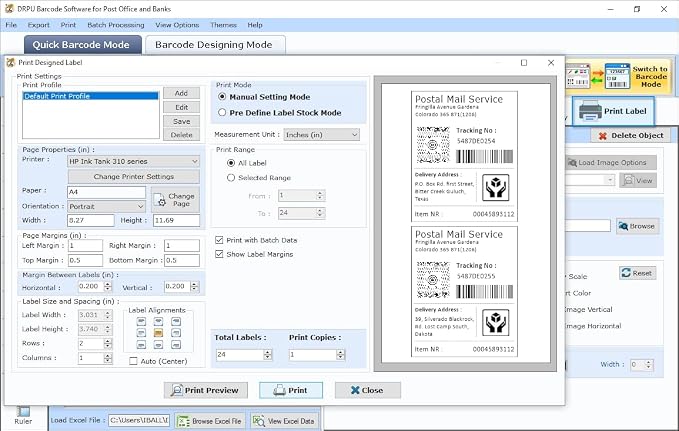Viewport: 679px width, 431px height.
Task: Click Load Image Options button
Action: pos(611,162)
